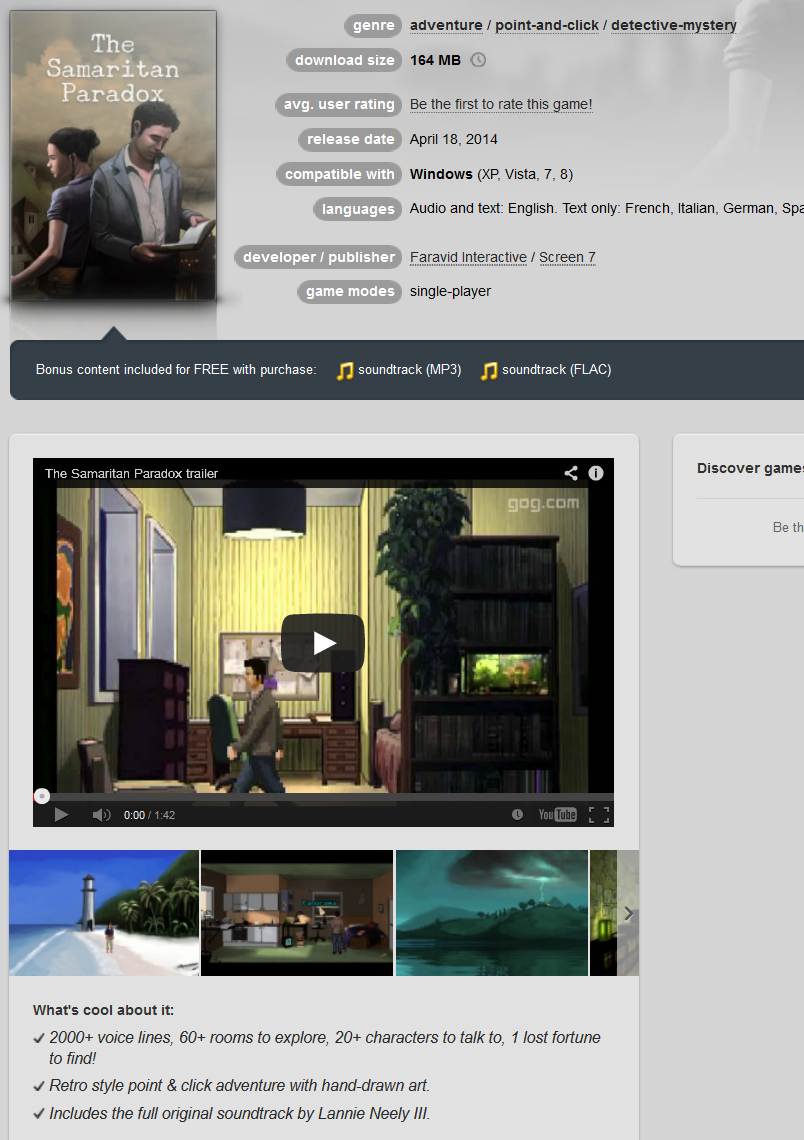Click 'Bonus content included for FREE with purchase:'
This screenshot has height=1140, width=804.
point(176,369)
